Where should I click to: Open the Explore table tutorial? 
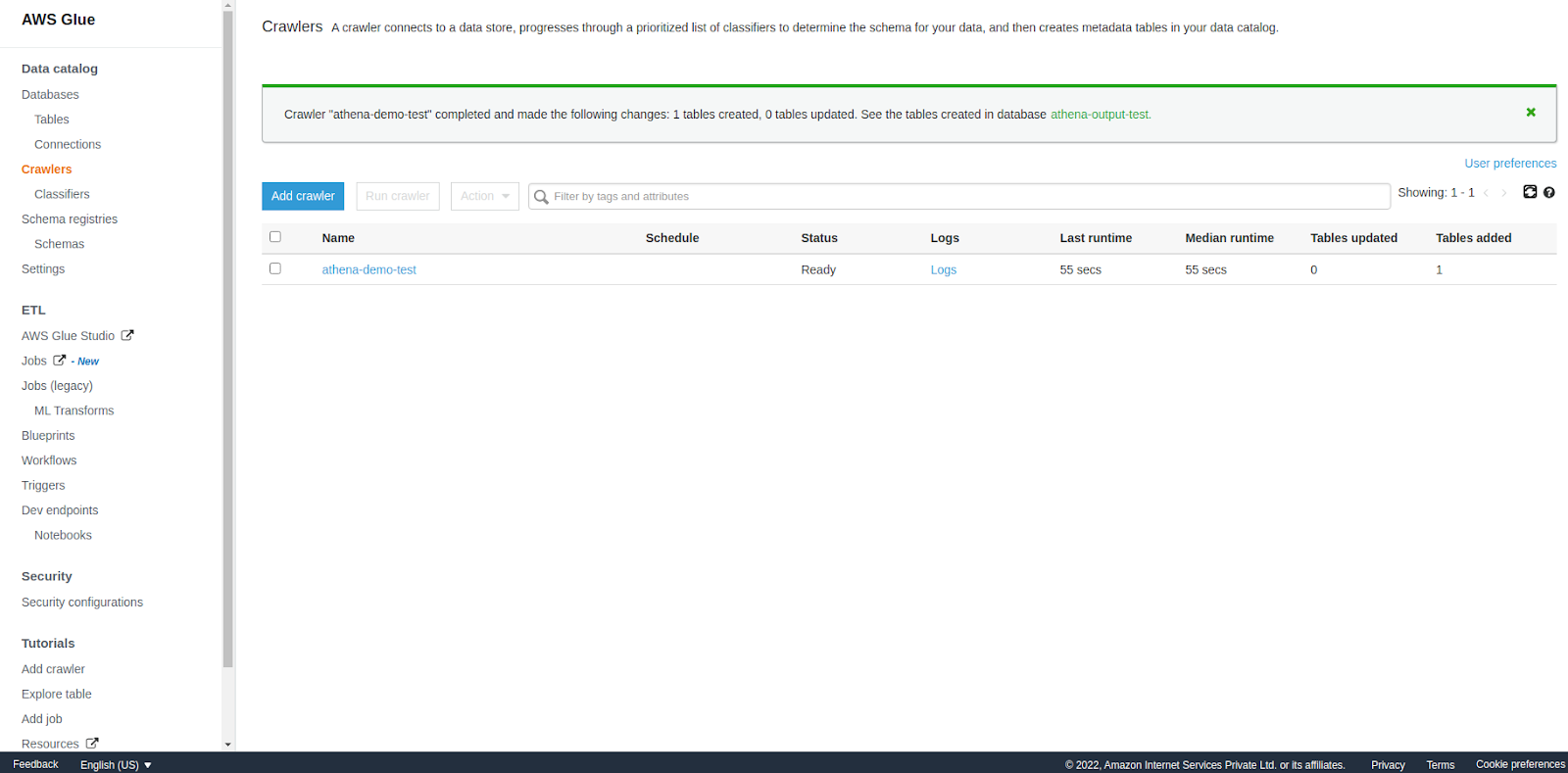[57, 695]
